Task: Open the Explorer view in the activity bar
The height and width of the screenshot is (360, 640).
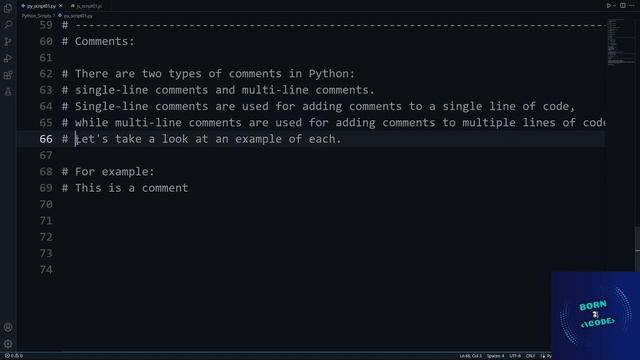Action: point(8,8)
